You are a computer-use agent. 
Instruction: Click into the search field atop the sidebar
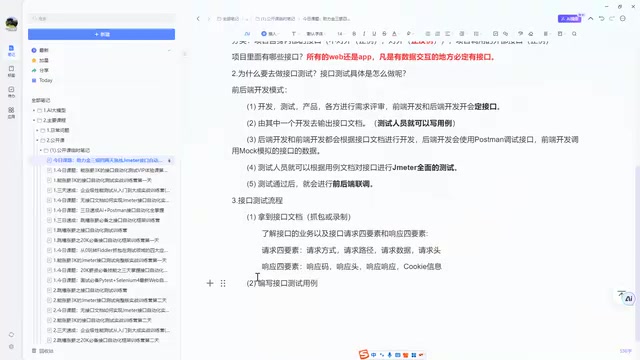click(x=102, y=19)
